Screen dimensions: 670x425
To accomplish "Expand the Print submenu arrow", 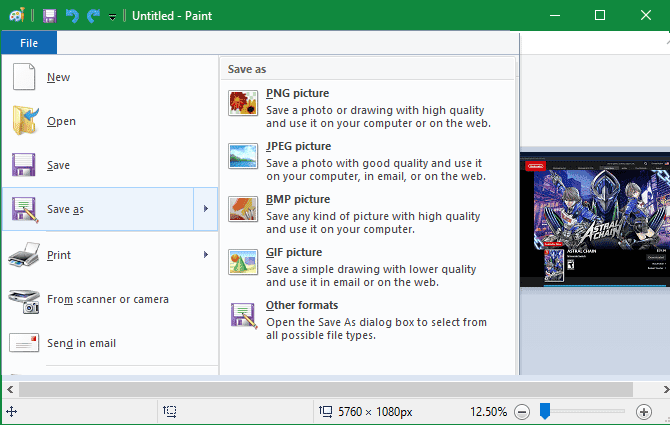I will [206, 255].
